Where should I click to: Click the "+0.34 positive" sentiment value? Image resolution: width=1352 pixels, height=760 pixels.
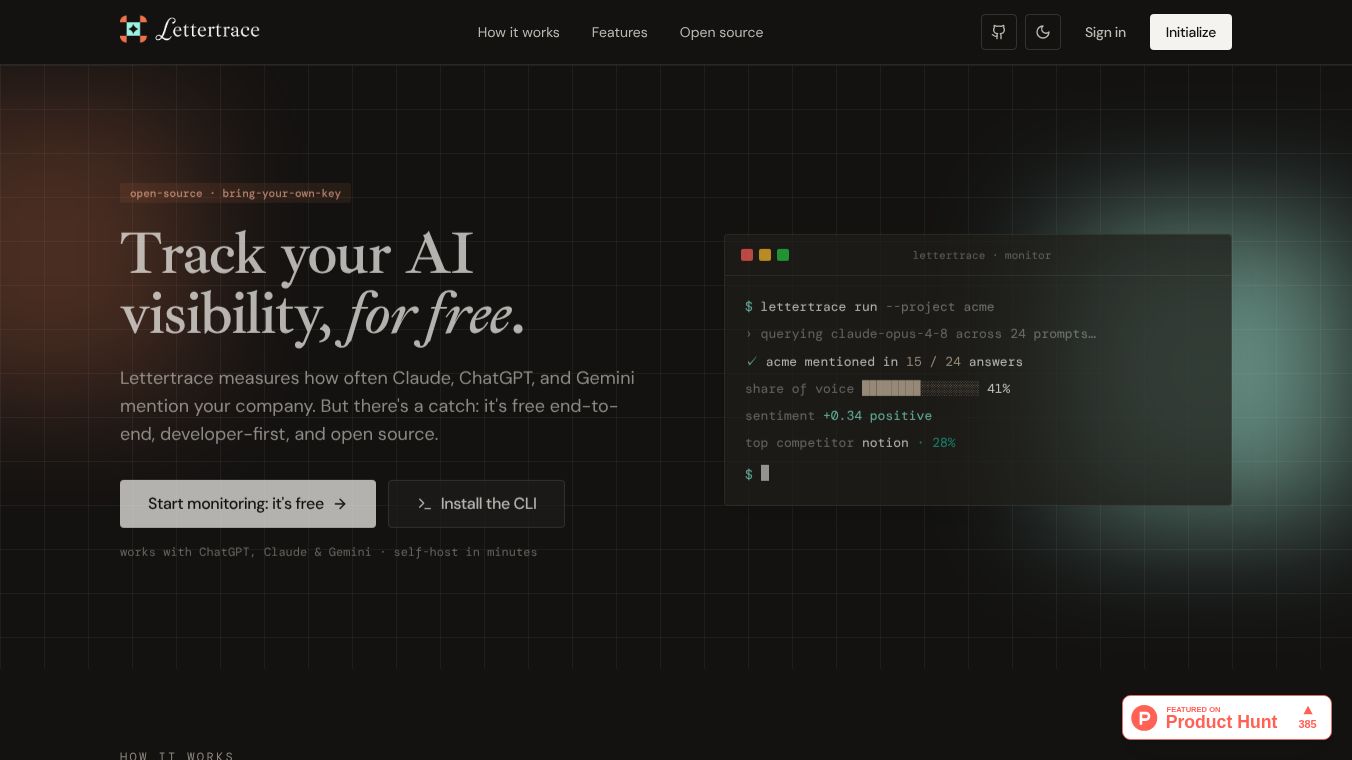[x=877, y=416]
